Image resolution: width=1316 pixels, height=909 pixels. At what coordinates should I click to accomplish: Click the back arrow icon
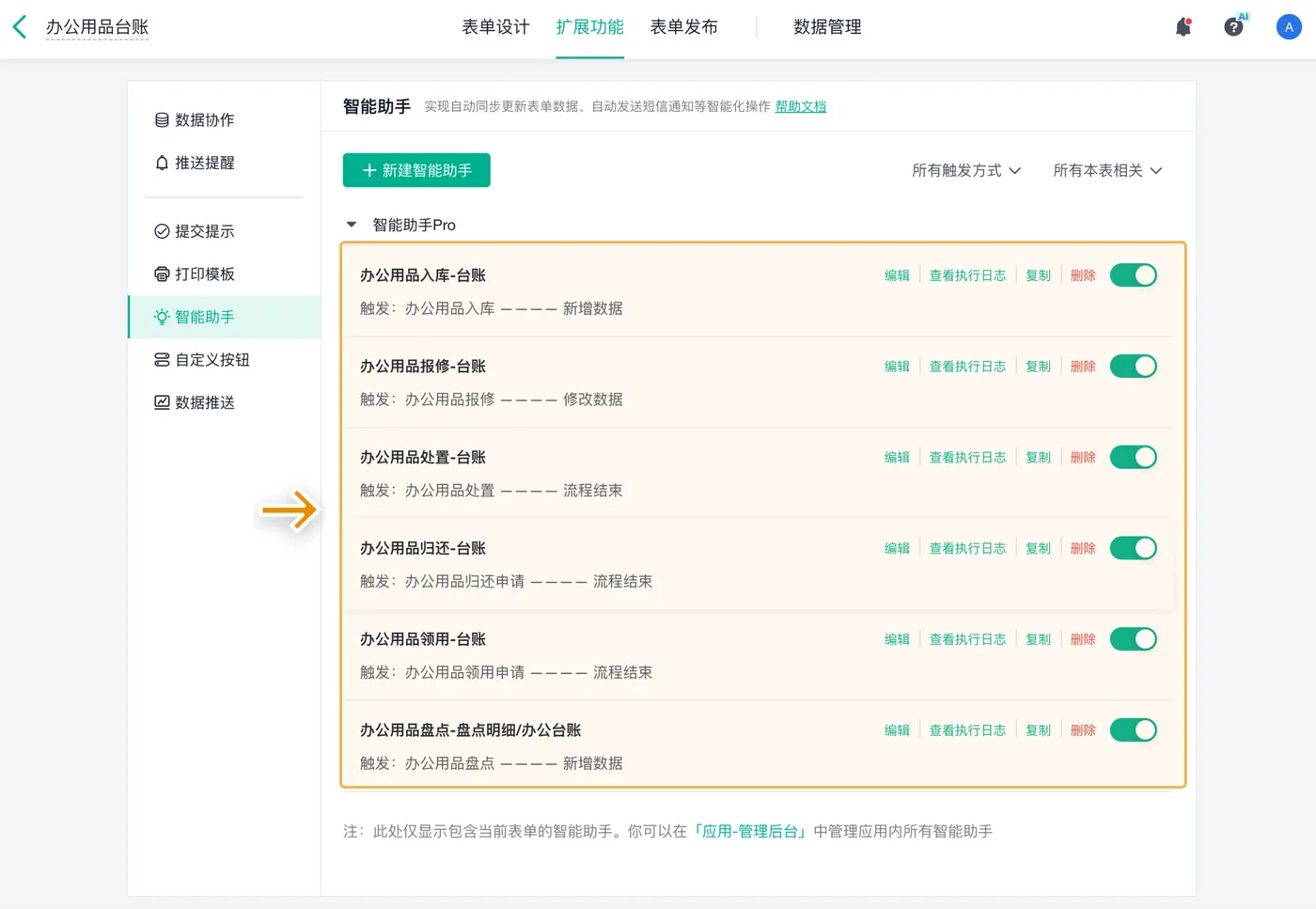20,27
